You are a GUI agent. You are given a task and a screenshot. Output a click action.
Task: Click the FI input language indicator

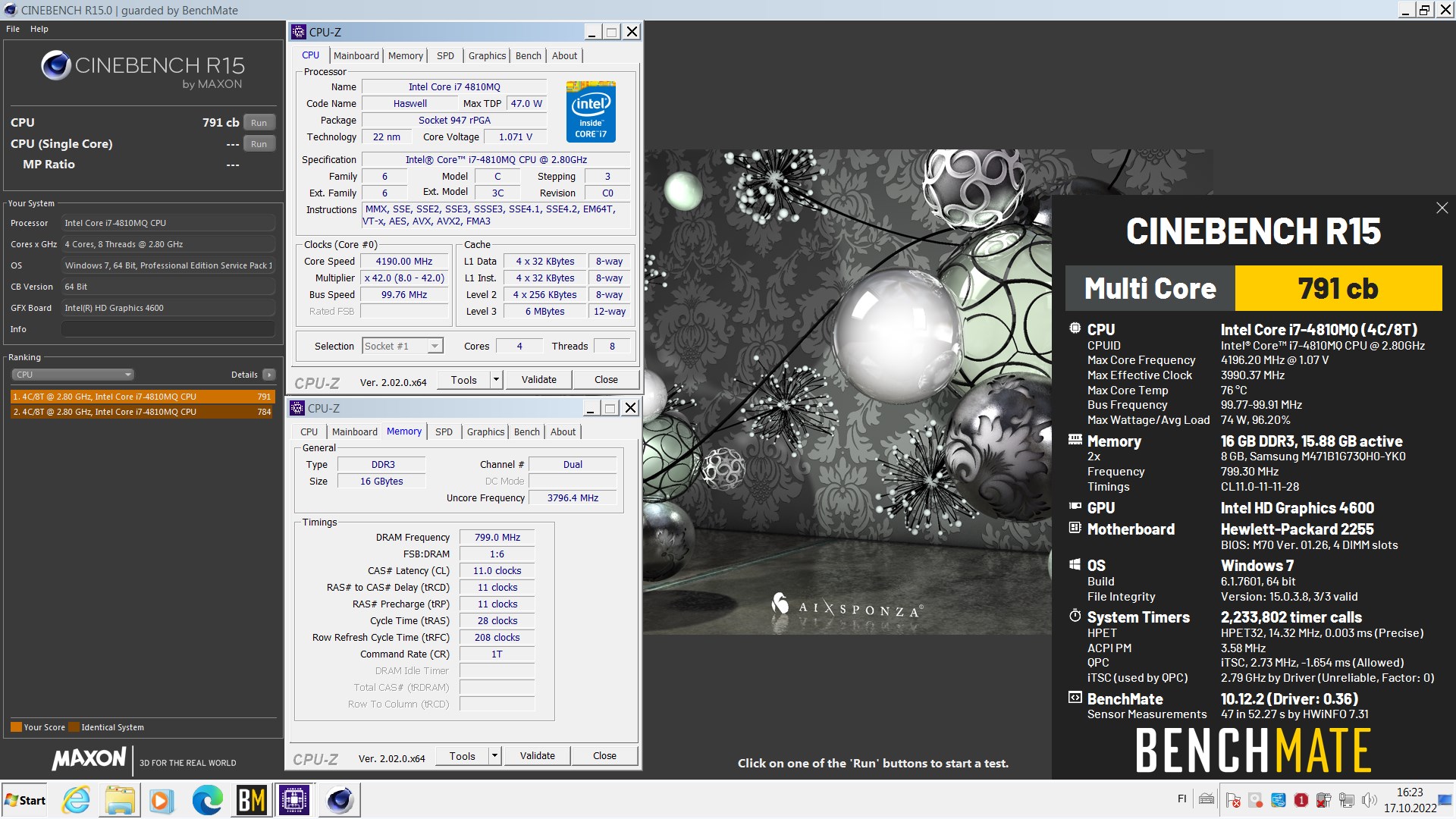tap(1181, 799)
